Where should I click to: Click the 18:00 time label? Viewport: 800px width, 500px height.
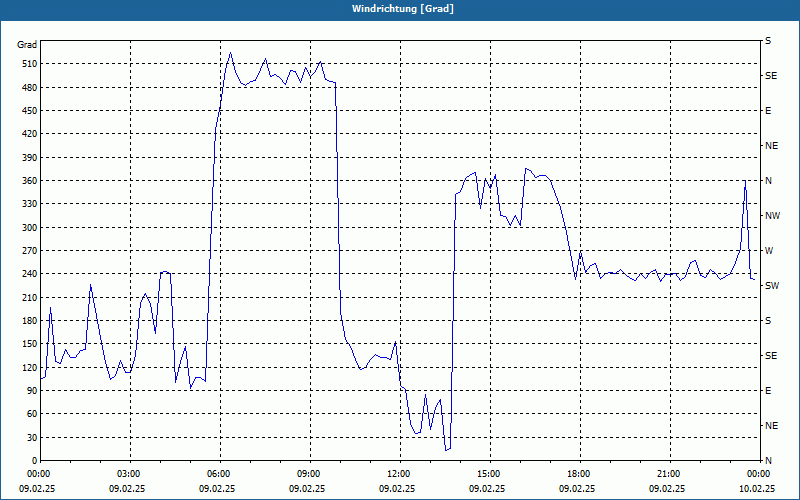click(x=581, y=474)
